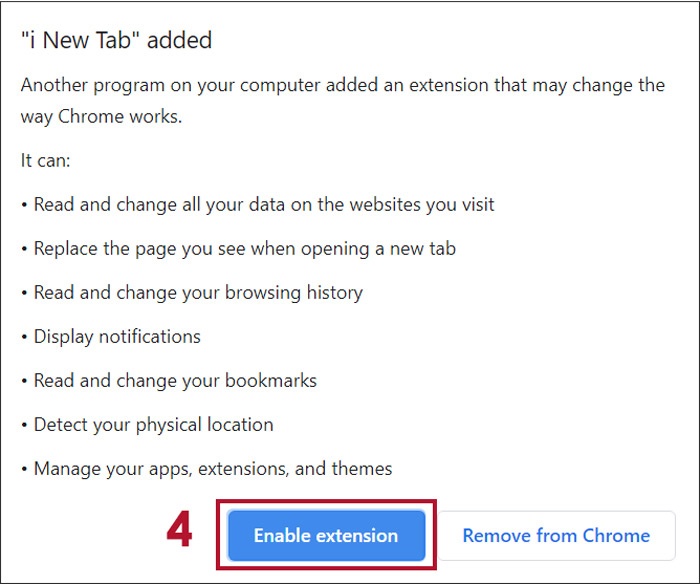Screen dimensions: 700x584
Task: Click the Enable extension button
Action: [326, 536]
